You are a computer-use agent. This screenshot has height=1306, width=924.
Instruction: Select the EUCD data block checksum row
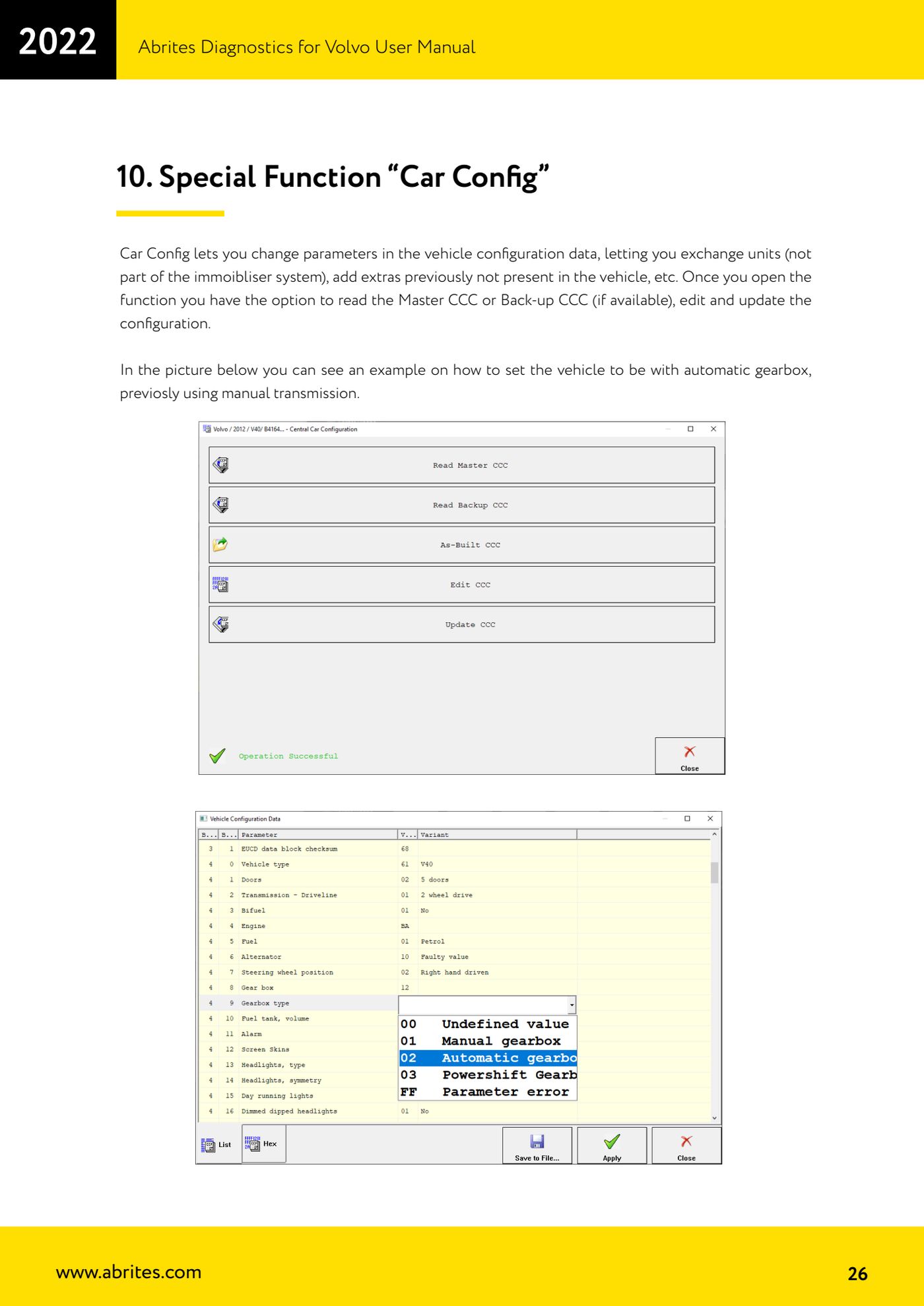pos(454,849)
